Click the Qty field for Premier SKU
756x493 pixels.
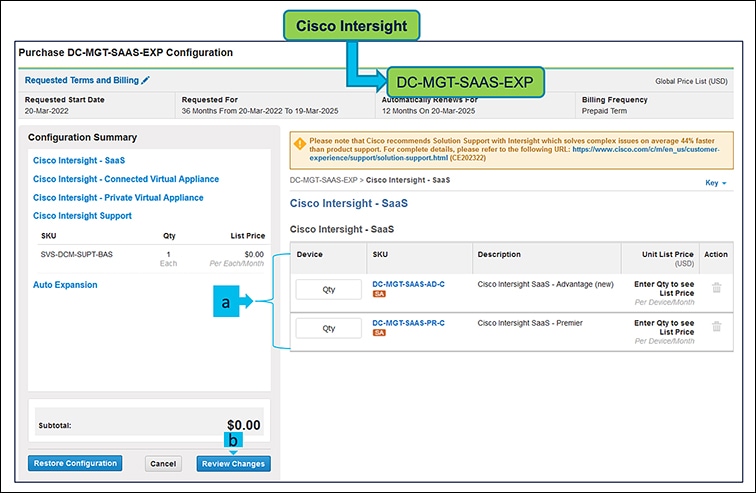tap(328, 328)
